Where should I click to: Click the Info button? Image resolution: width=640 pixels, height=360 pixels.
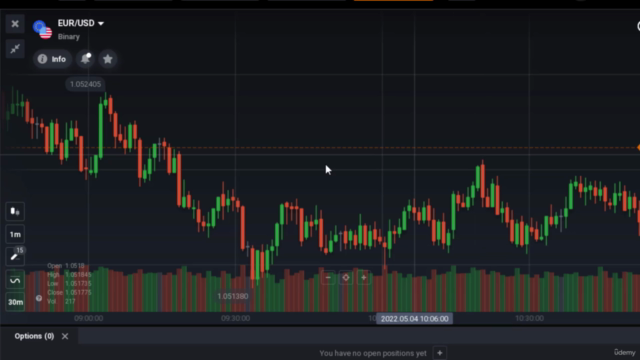point(52,59)
